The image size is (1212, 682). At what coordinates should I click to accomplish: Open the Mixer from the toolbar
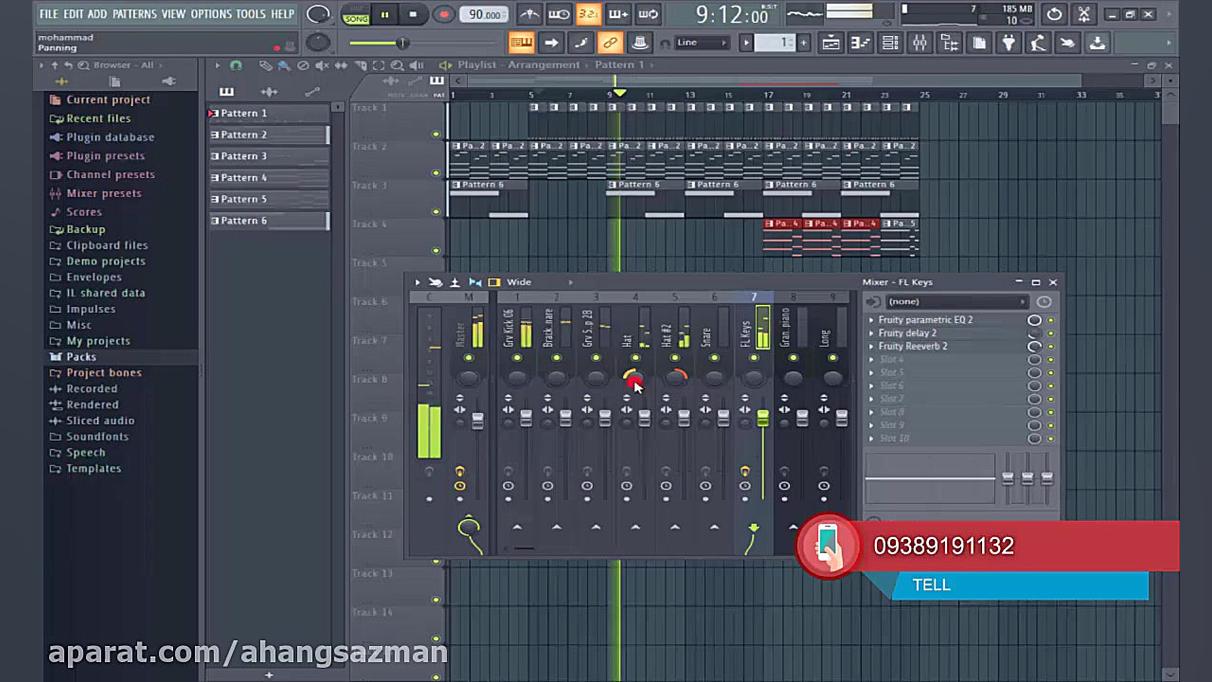(919, 43)
